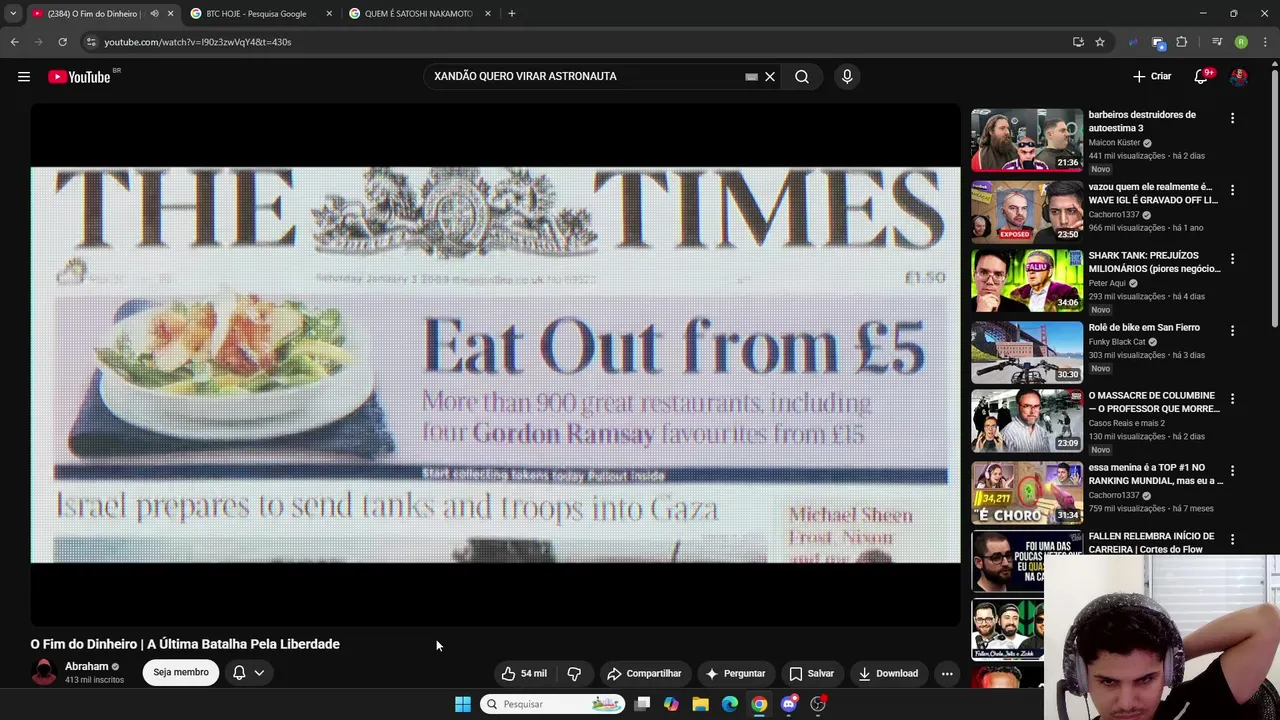
Task: Open the YouTube guide hamburger menu
Action: click(x=24, y=76)
